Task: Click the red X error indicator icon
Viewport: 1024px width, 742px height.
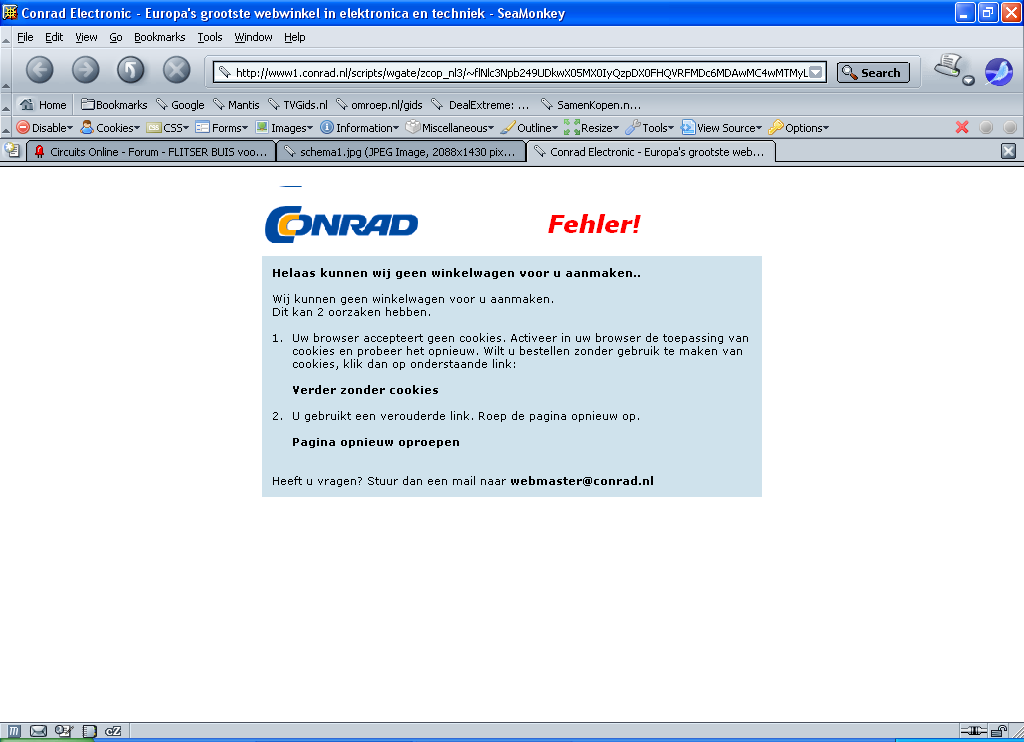Action: (962, 127)
